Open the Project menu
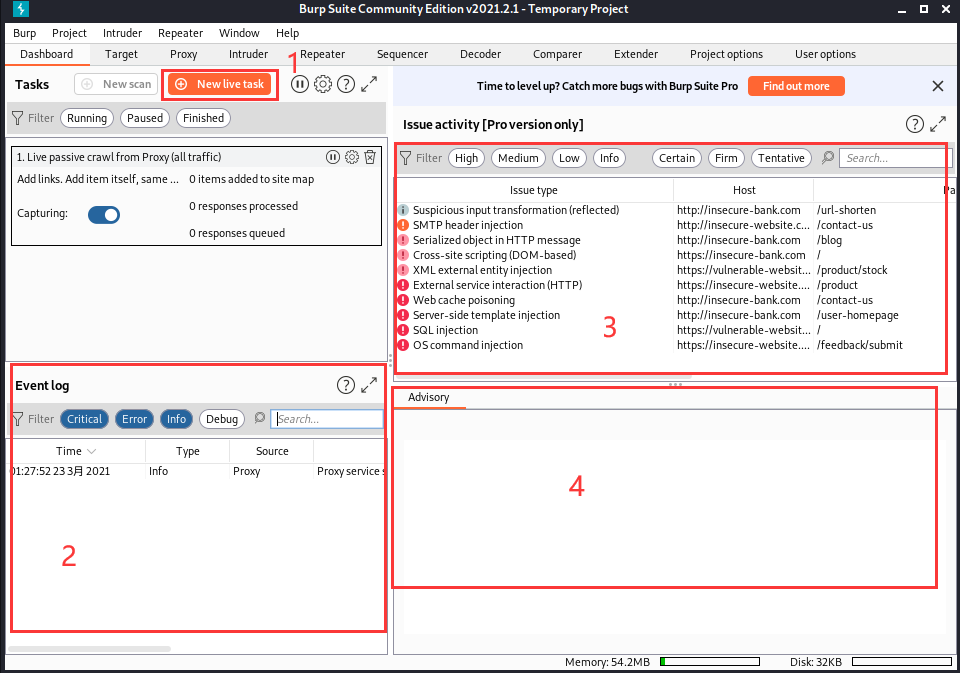The width and height of the screenshot is (960, 673). 69,33
